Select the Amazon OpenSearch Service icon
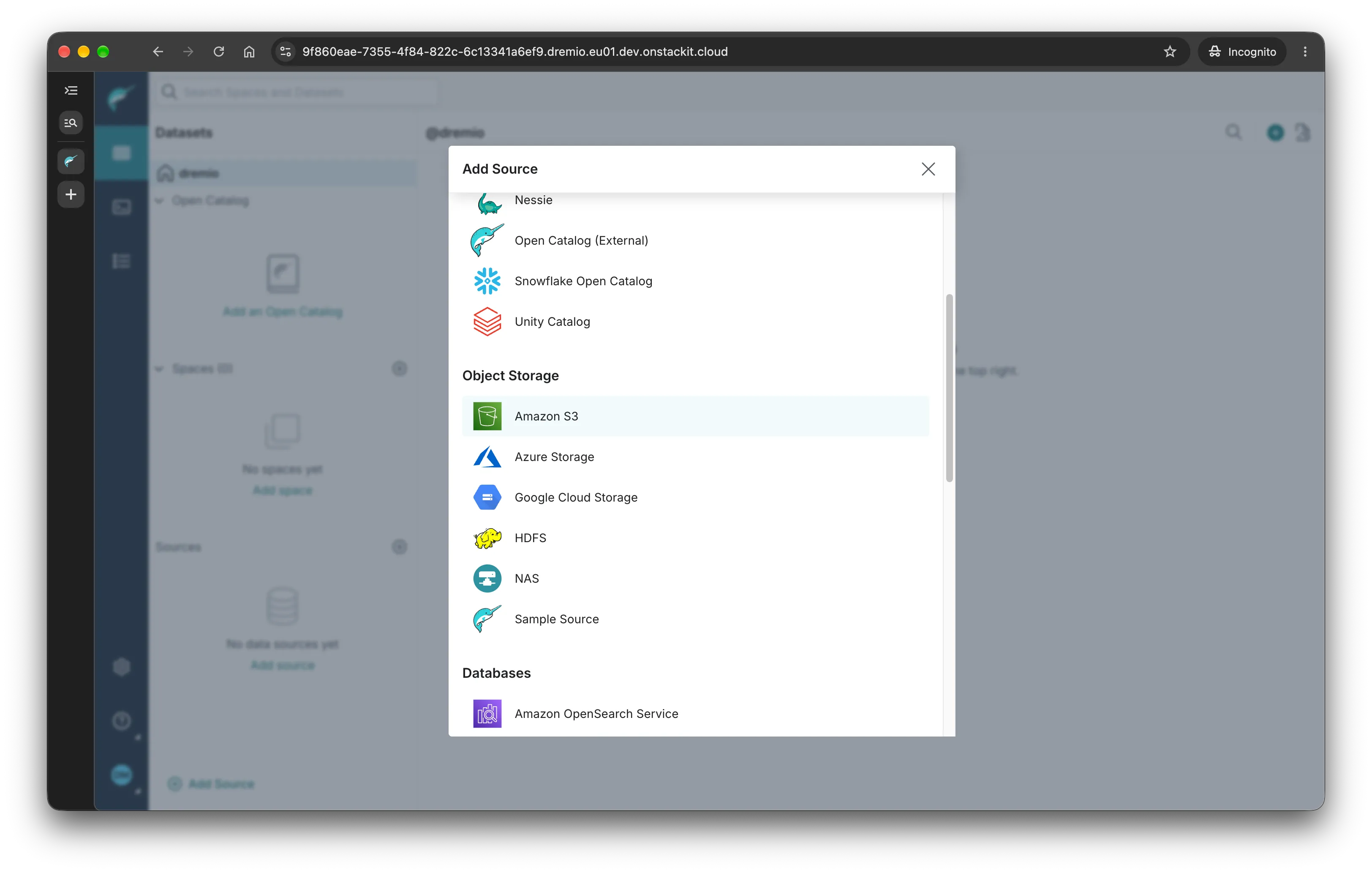The image size is (1372, 873). click(487, 713)
